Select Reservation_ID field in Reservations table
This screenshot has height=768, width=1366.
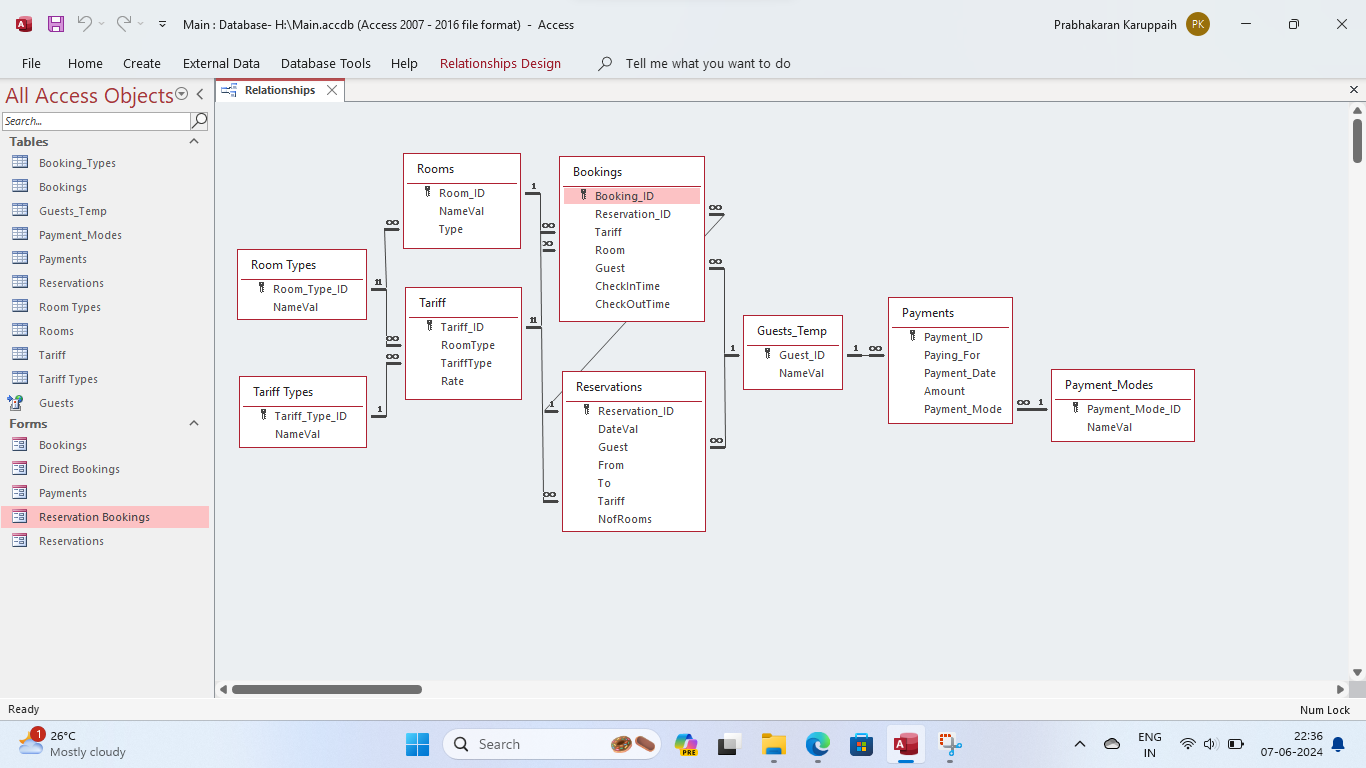point(634,411)
